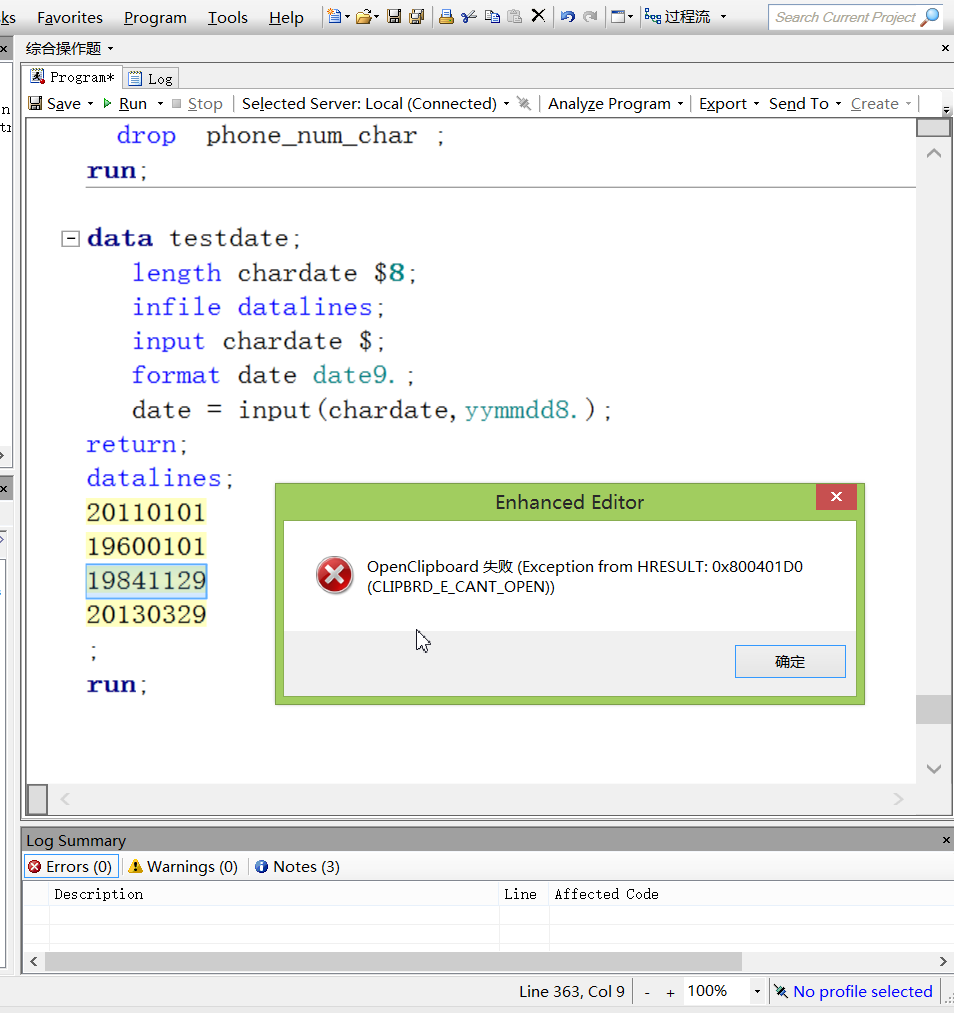Click the zoom out minus button
The image size is (954, 1013).
(x=647, y=992)
